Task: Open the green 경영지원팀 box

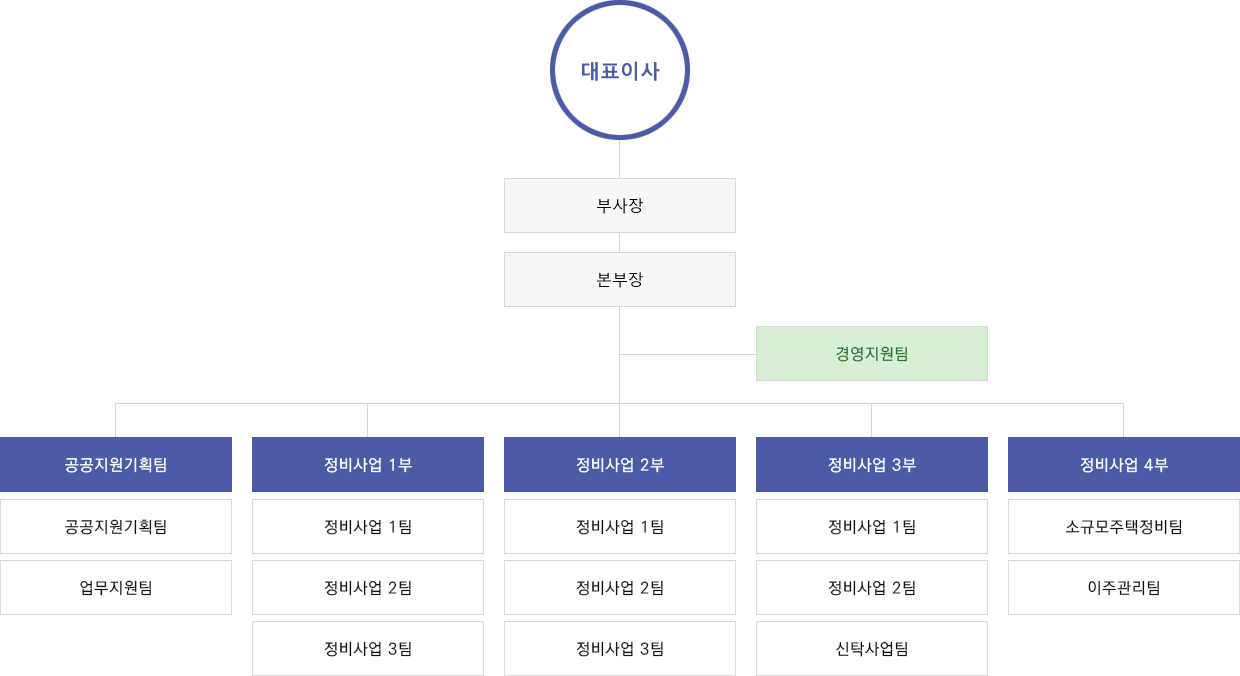Action: pyautogui.click(x=872, y=353)
